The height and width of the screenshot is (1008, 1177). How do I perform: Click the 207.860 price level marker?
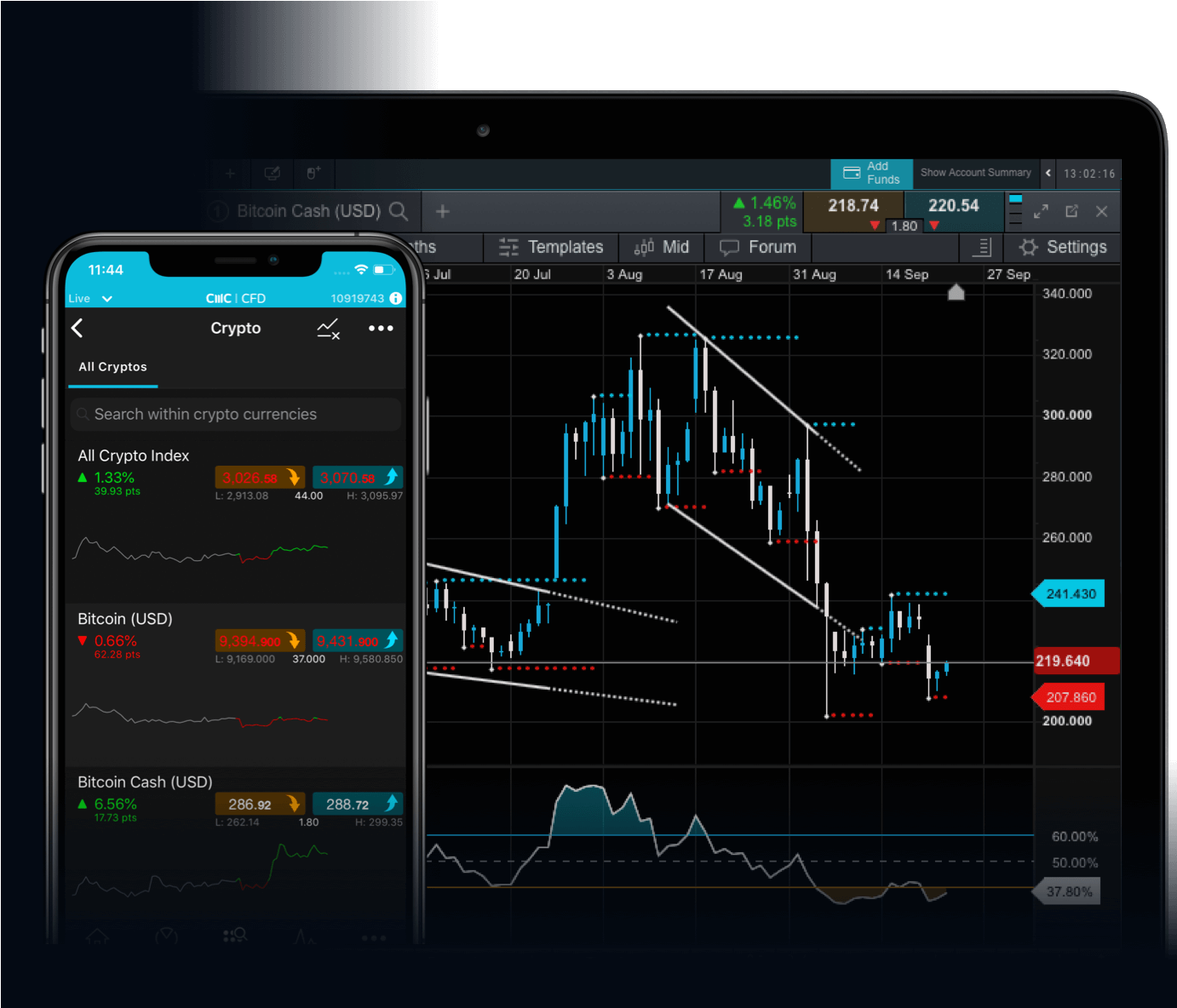coord(1069,697)
